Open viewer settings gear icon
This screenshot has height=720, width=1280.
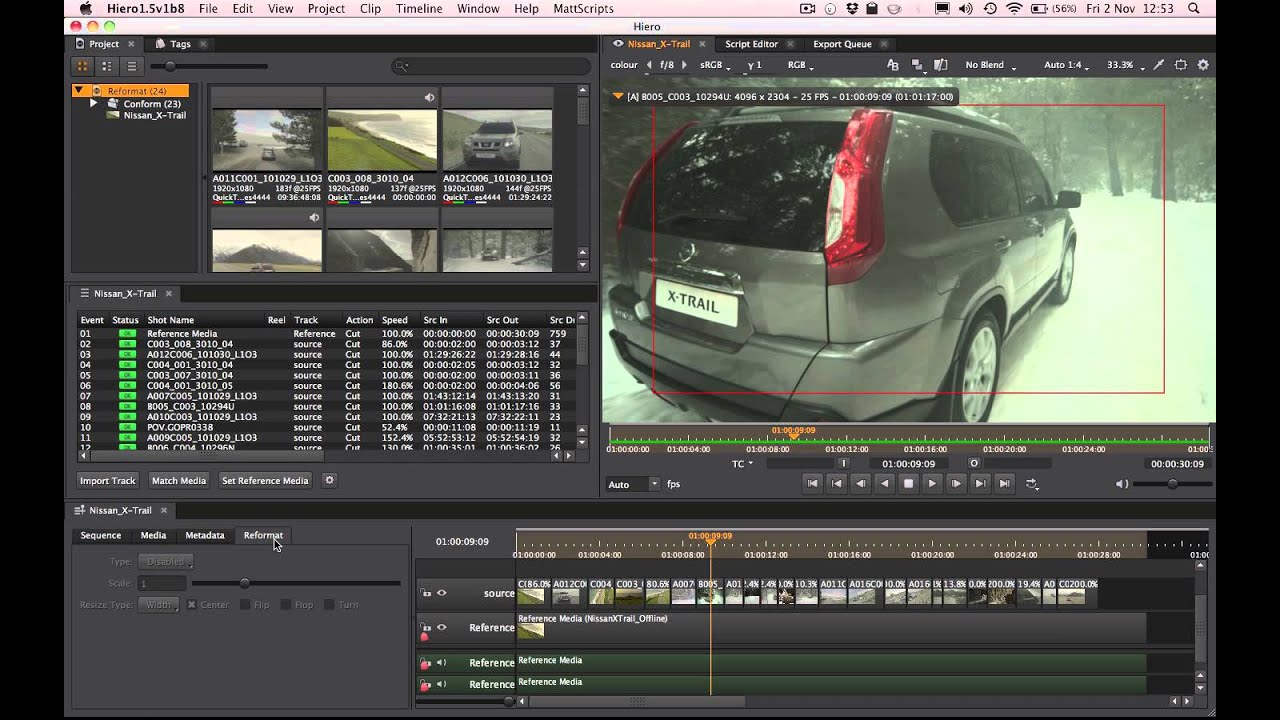pos(1203,65)
